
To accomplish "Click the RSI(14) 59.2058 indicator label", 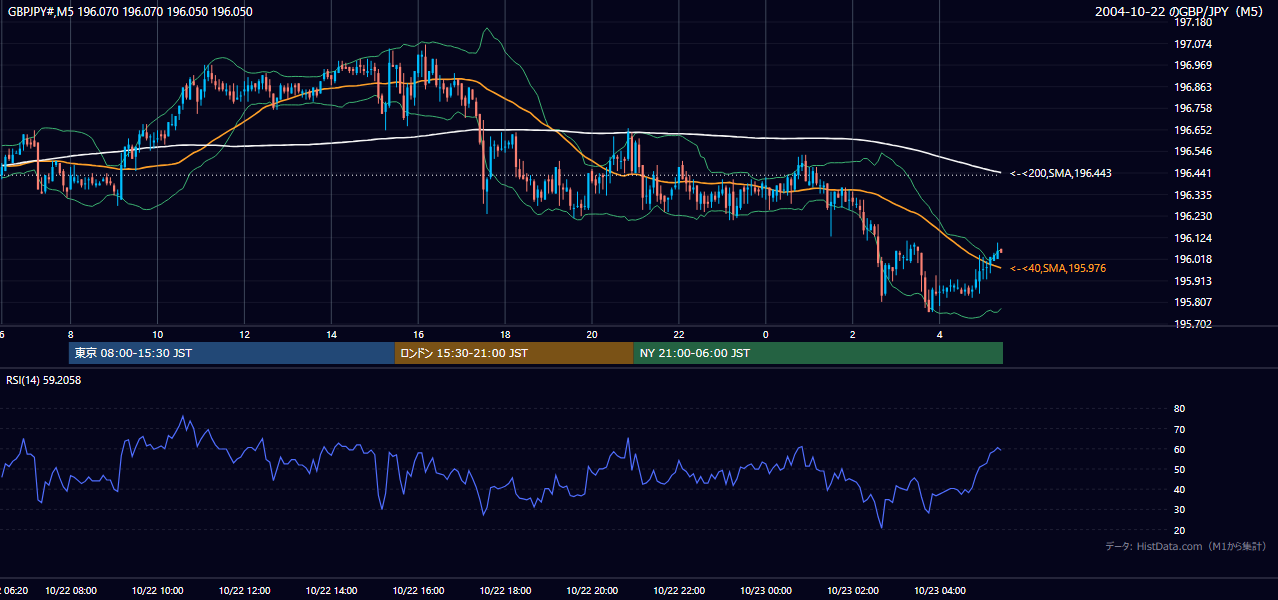I will click(44, 380).
